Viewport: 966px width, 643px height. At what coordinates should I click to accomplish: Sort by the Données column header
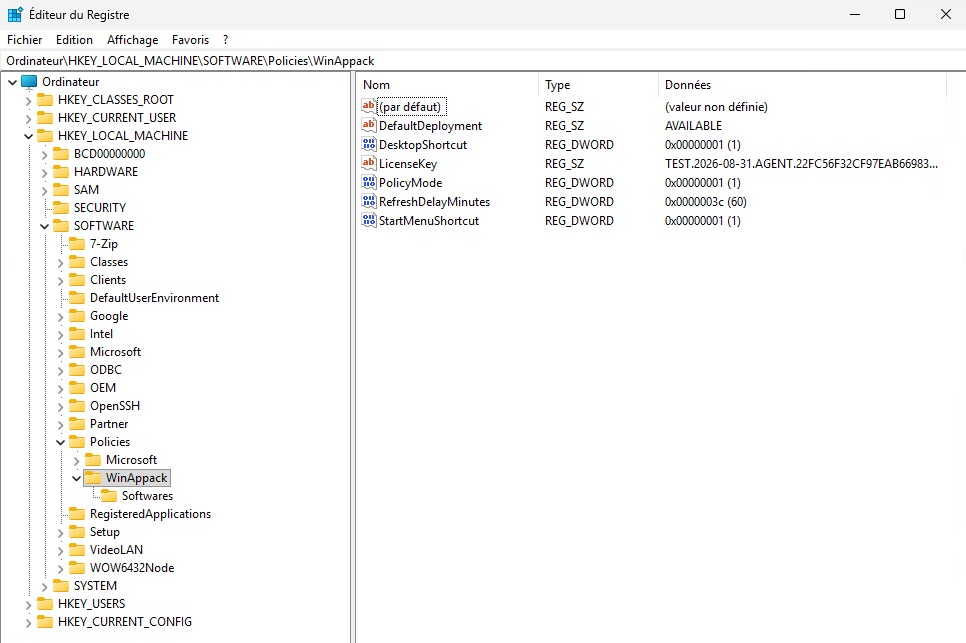(802, 85)
